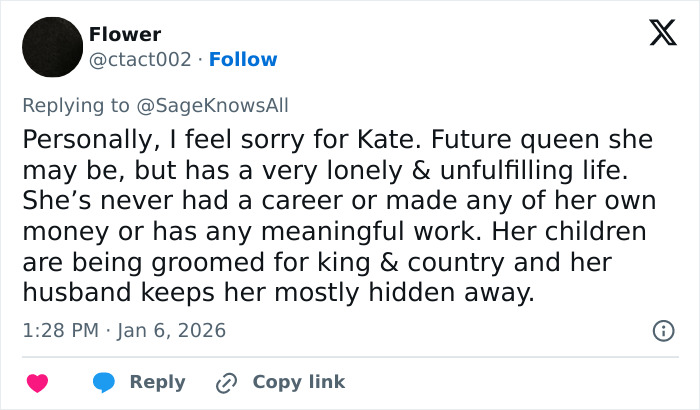Click the chain link icon

[x=225, y=383]
